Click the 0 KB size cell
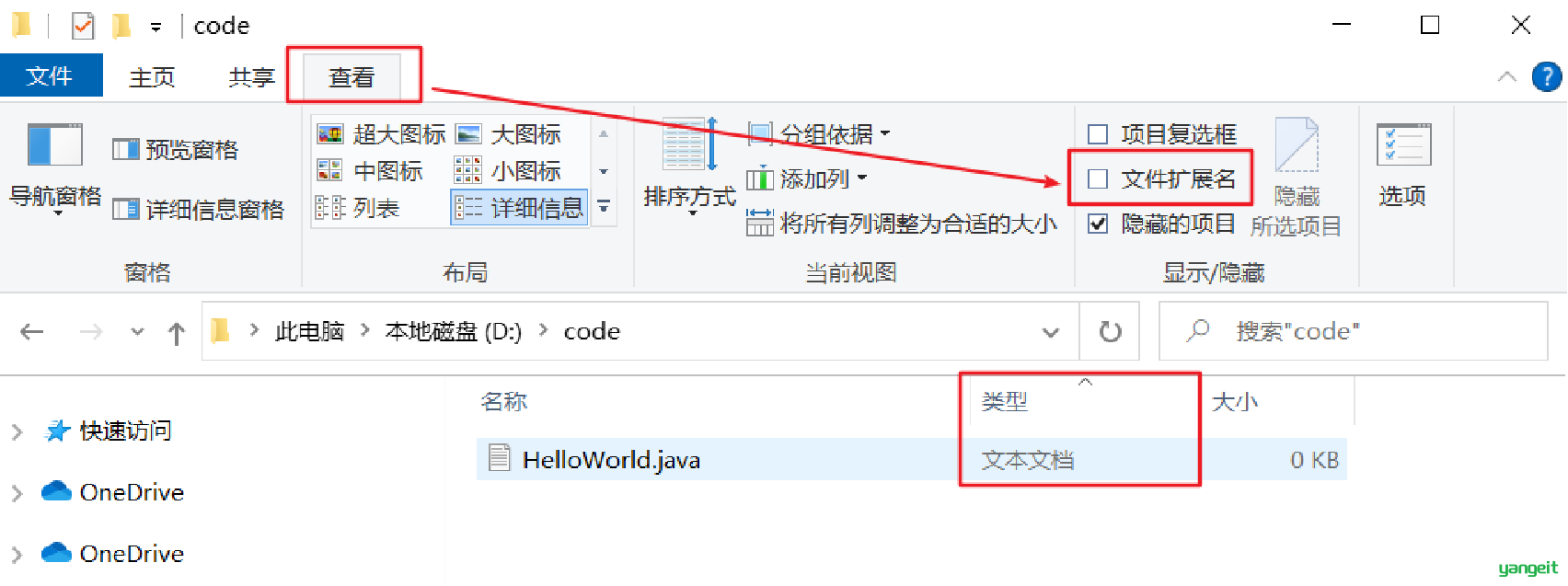 1314,460
